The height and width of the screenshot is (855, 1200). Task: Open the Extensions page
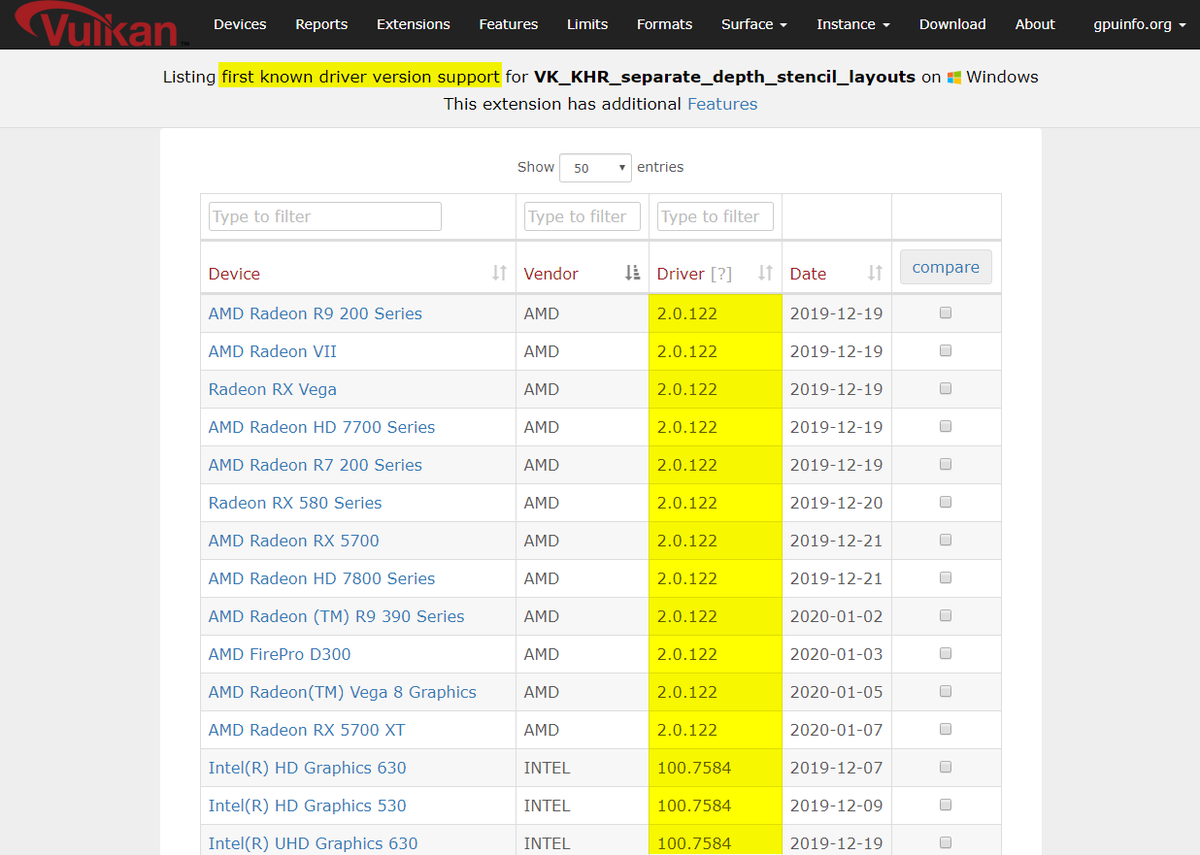(x=413, y=24)
